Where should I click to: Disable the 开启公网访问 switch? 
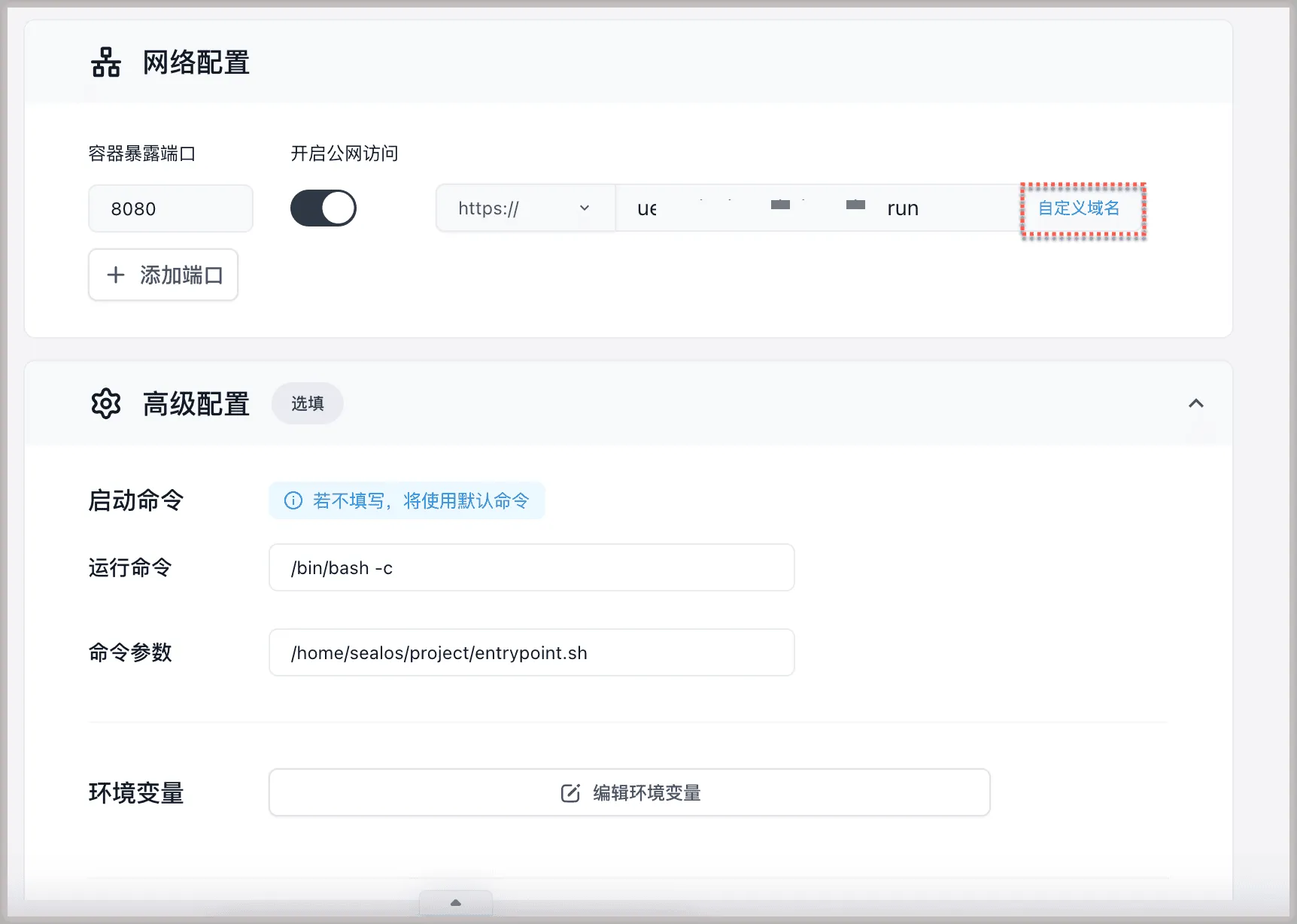323,208
